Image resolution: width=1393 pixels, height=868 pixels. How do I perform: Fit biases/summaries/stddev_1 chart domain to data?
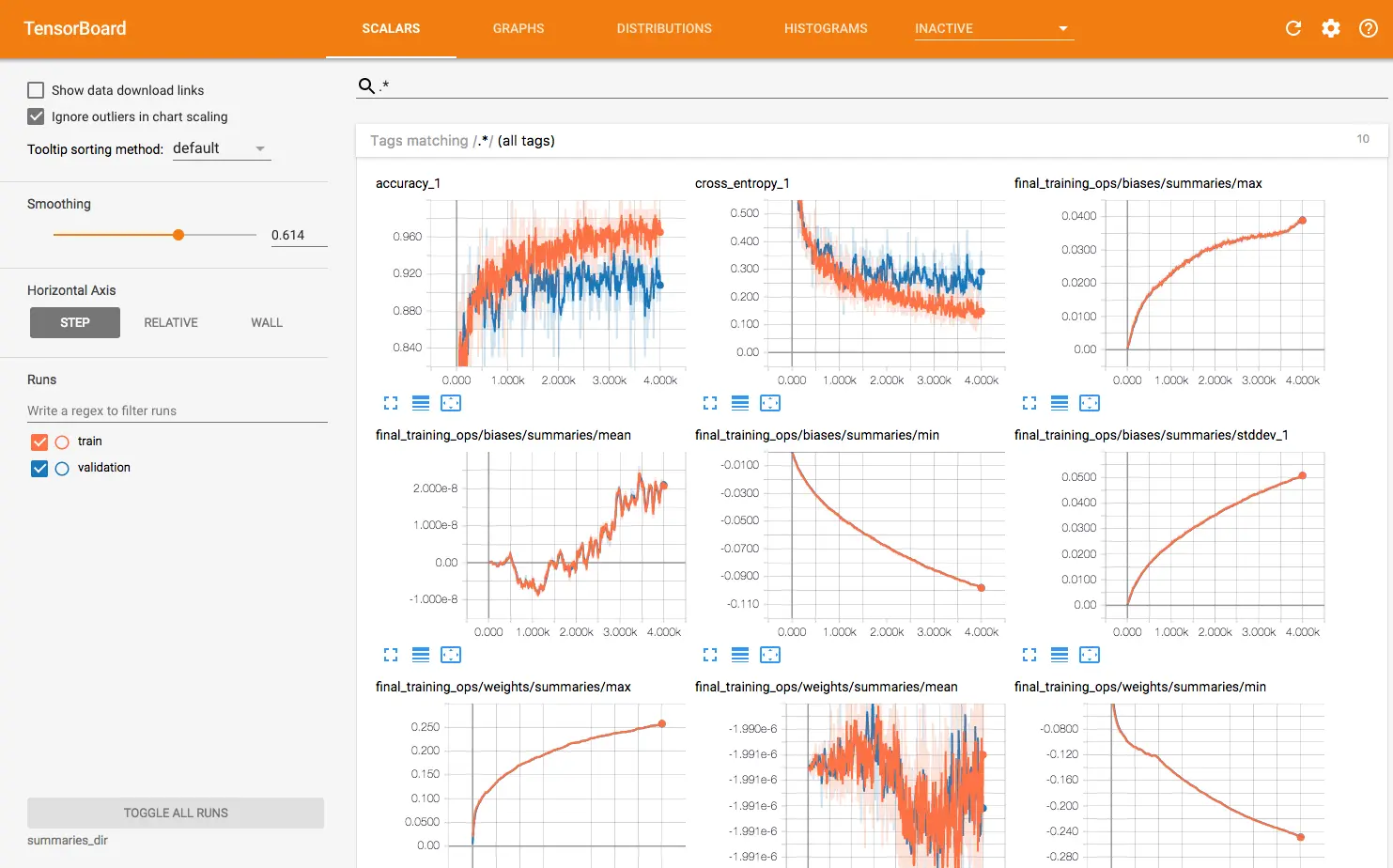(x=1090, y=655)
